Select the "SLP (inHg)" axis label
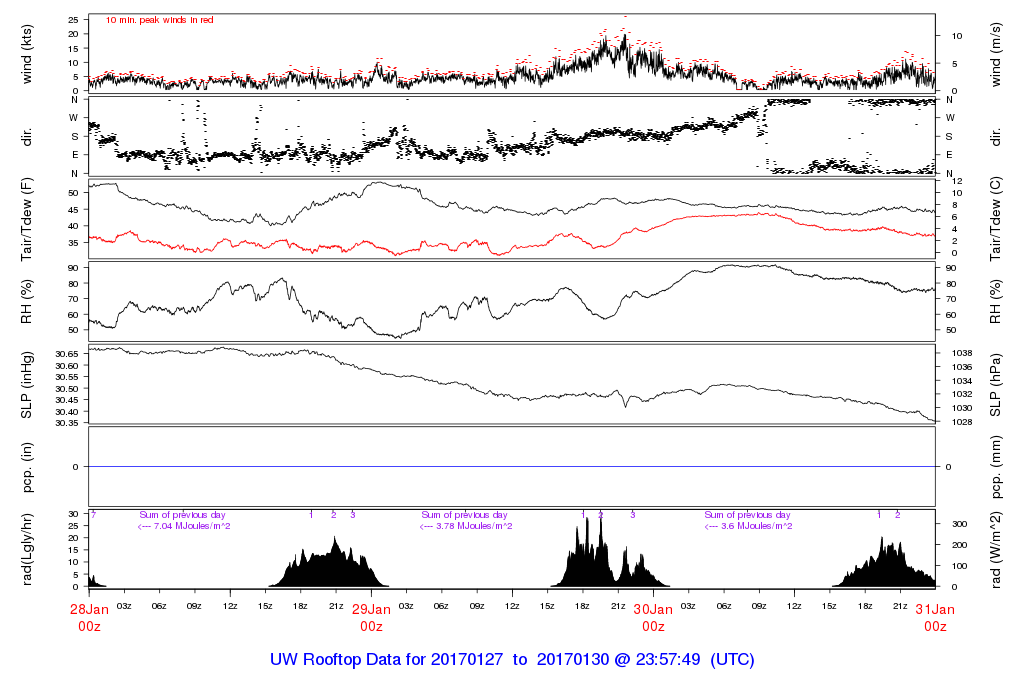This screenshot has height=700, width=1024. coord(27,385)
